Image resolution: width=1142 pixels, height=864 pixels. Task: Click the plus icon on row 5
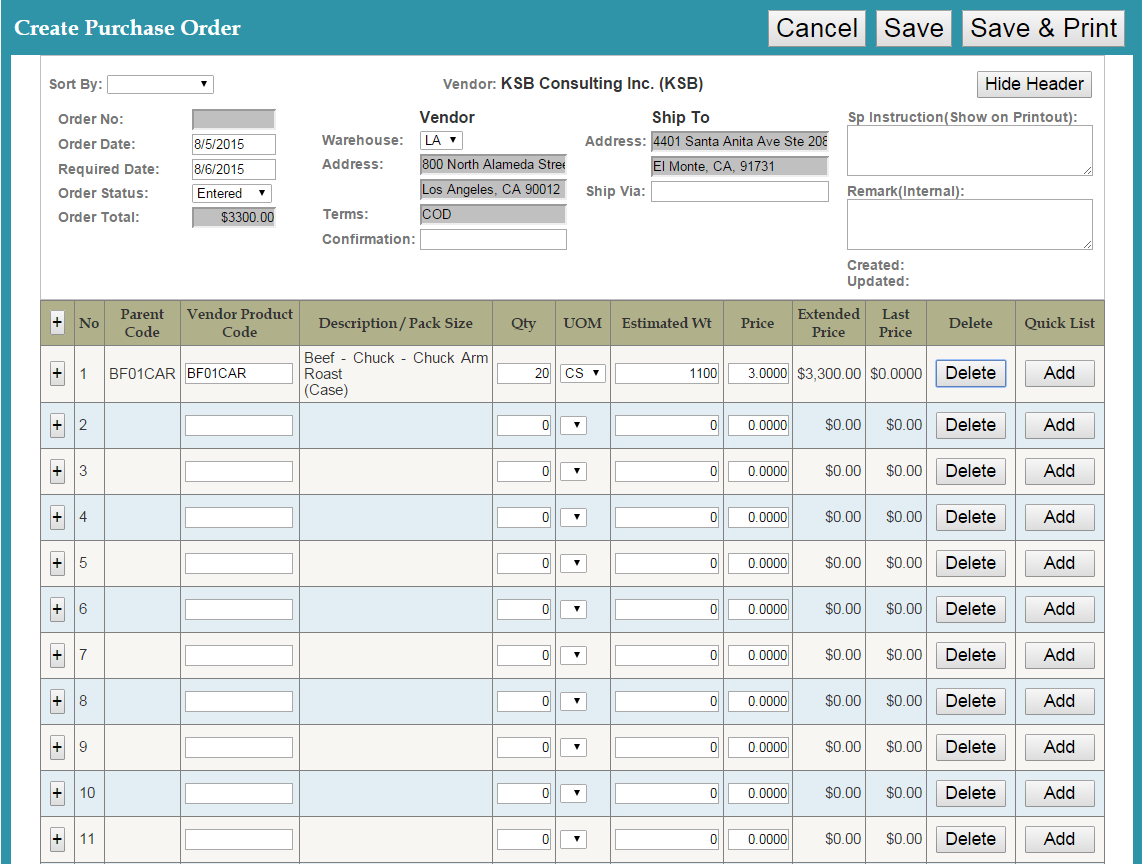click(x=57, y=563)
